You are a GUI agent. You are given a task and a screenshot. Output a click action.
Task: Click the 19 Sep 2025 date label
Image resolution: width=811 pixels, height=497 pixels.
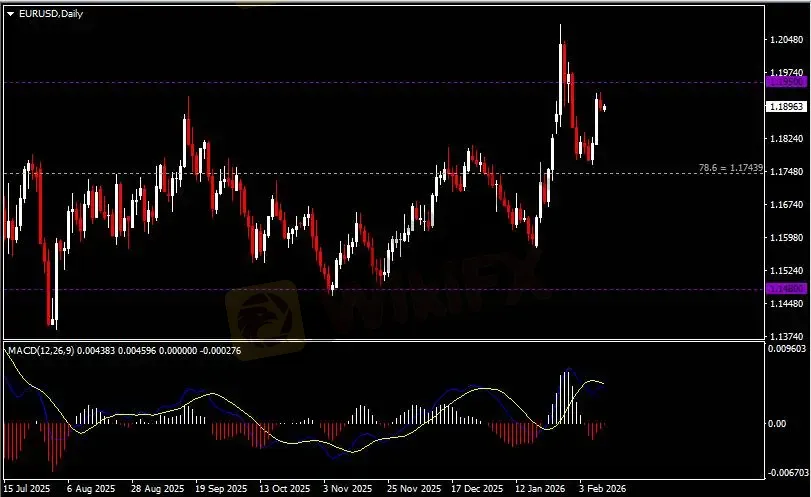pos(221,489)
